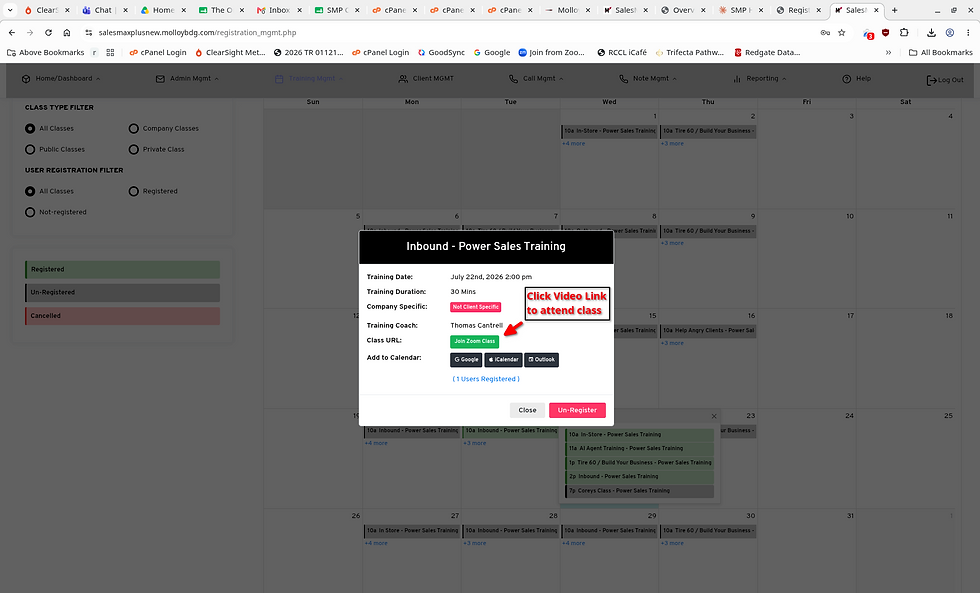Viewport: 980px width, 593px height.
Task: Click the browser downloads icon
Action: click(x=931, y=32)
